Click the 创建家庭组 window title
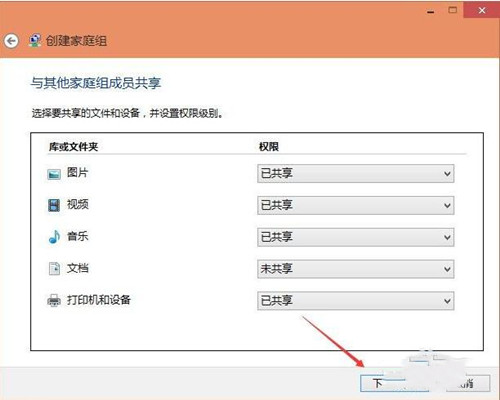 [x=76, y=41]
